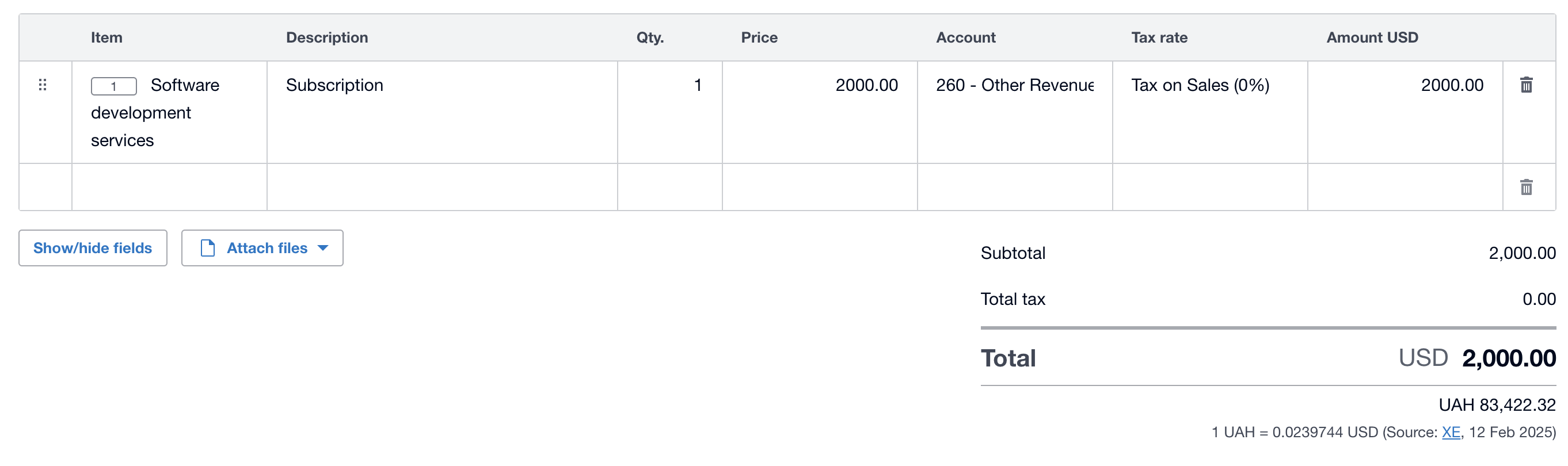Click the empty description cell in second row
The width and height of the screenshot is (1568, 466).
tap(442, 187)
